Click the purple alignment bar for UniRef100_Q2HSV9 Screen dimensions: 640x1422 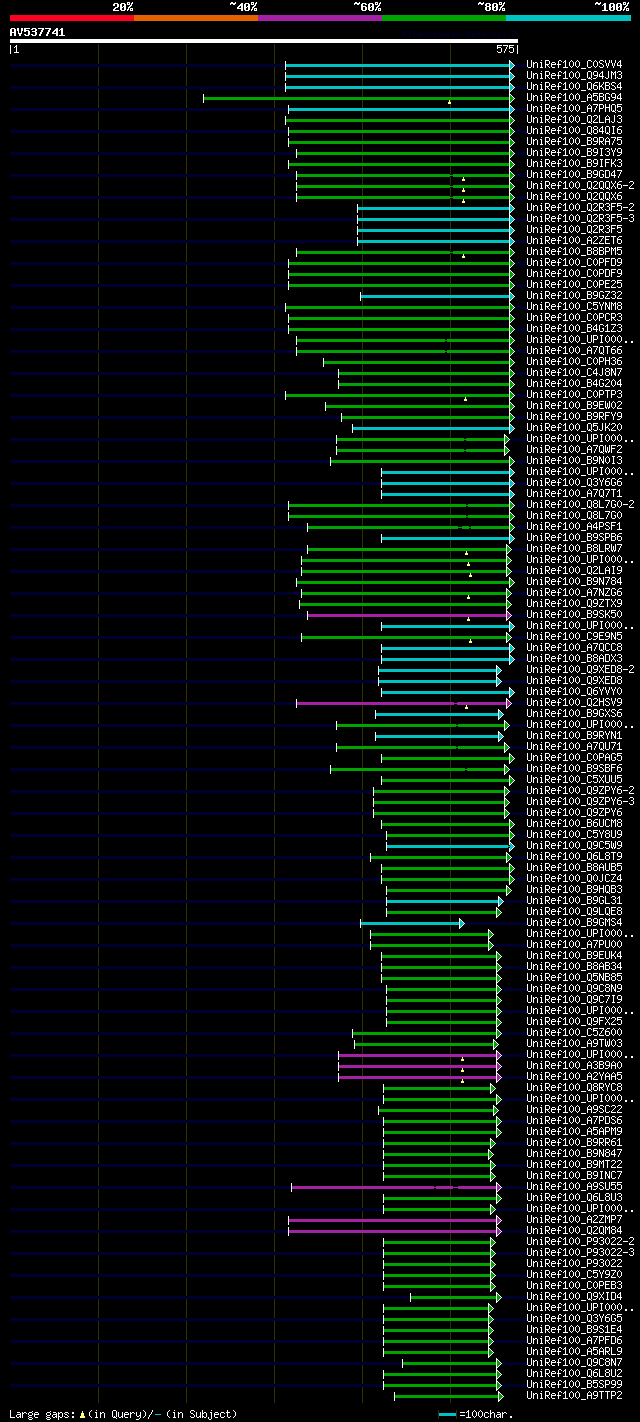tap(402, 703)
